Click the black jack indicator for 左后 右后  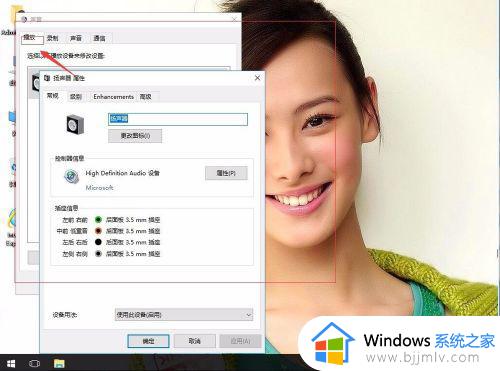coord(98,242)
